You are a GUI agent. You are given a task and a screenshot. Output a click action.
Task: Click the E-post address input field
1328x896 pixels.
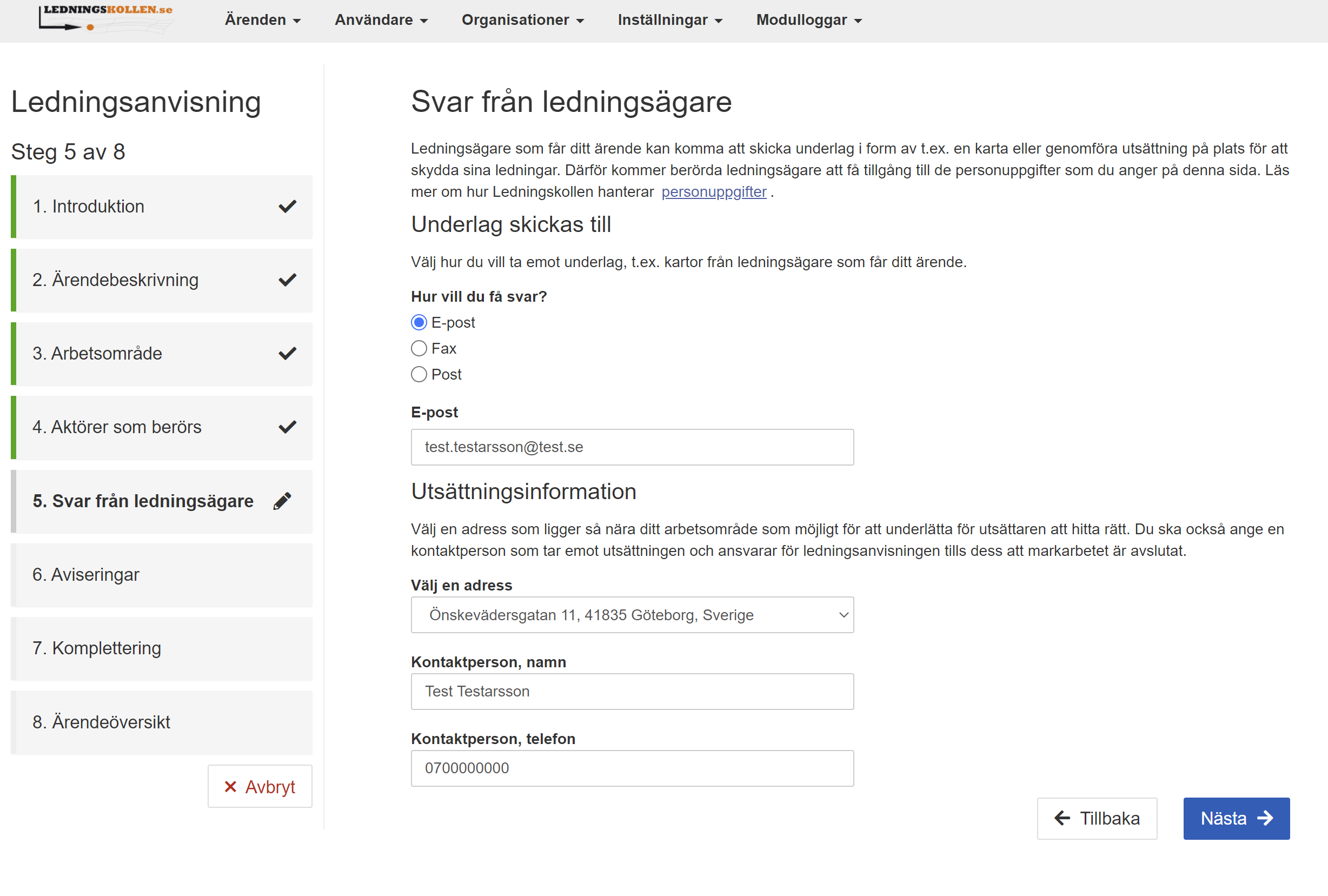click(x=632, y=447)
